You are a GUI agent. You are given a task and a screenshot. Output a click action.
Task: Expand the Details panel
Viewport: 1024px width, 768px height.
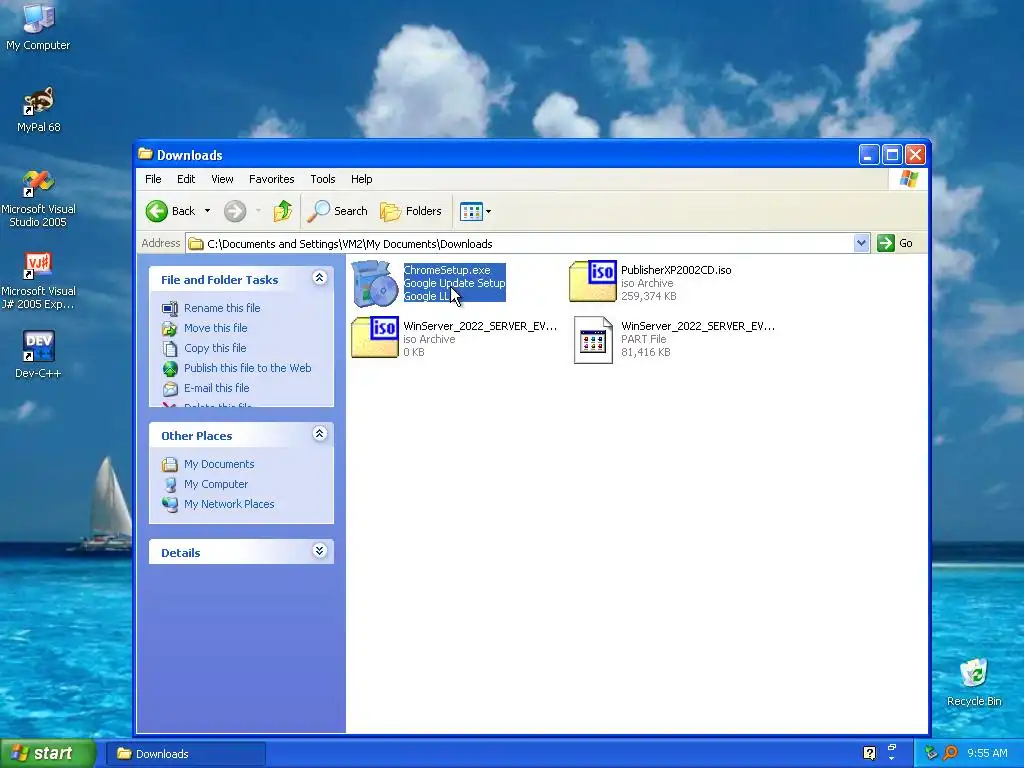tap(319, 551)
